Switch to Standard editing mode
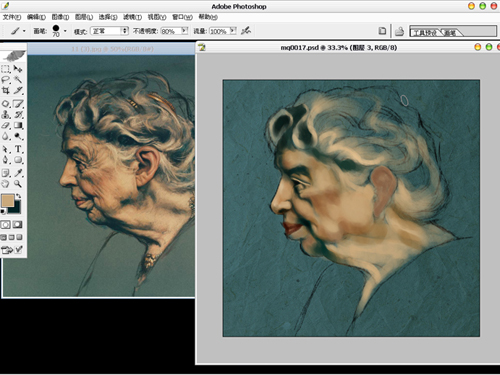The width and height of the screenshot is (500, 375). [x=6, y=225]
